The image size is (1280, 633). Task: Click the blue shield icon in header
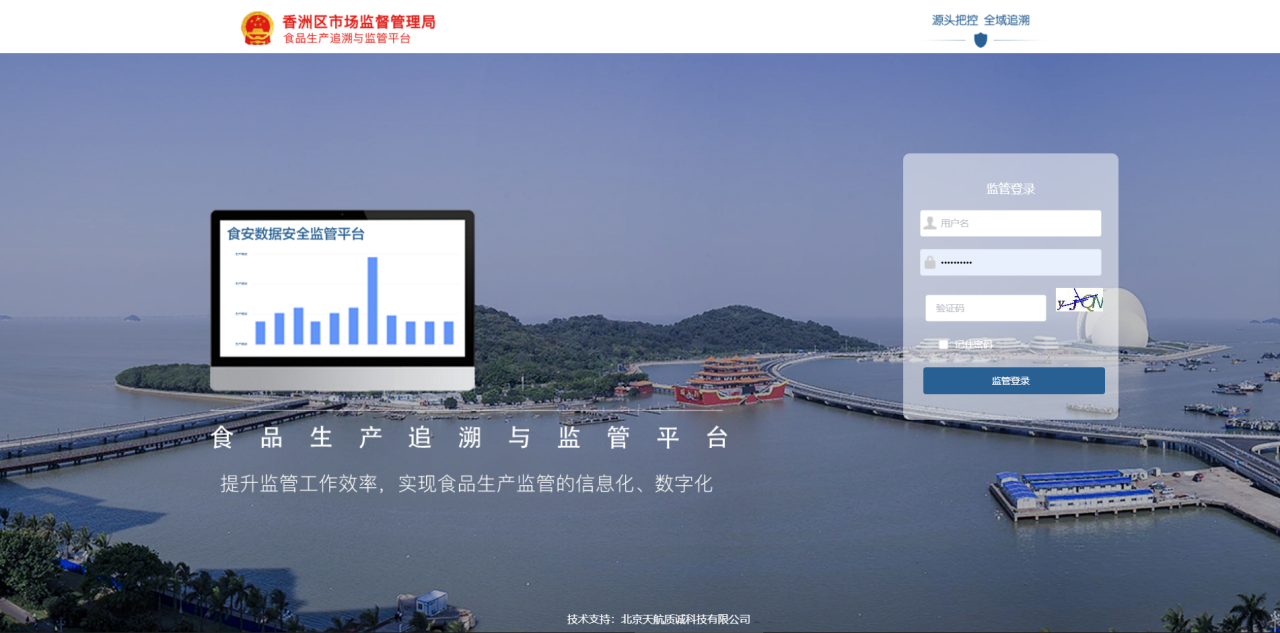point(980,40)
